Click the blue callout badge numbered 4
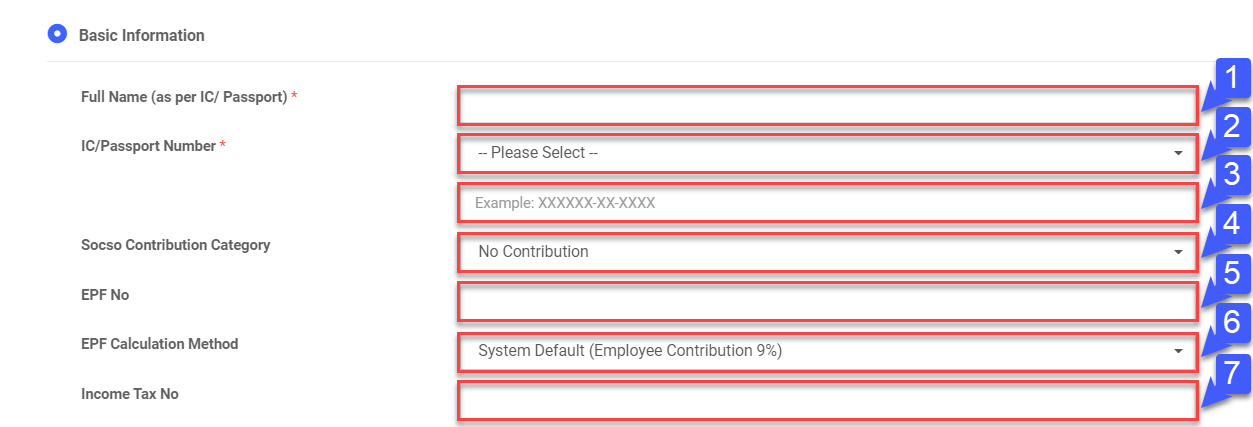 tap(1232, 224)
